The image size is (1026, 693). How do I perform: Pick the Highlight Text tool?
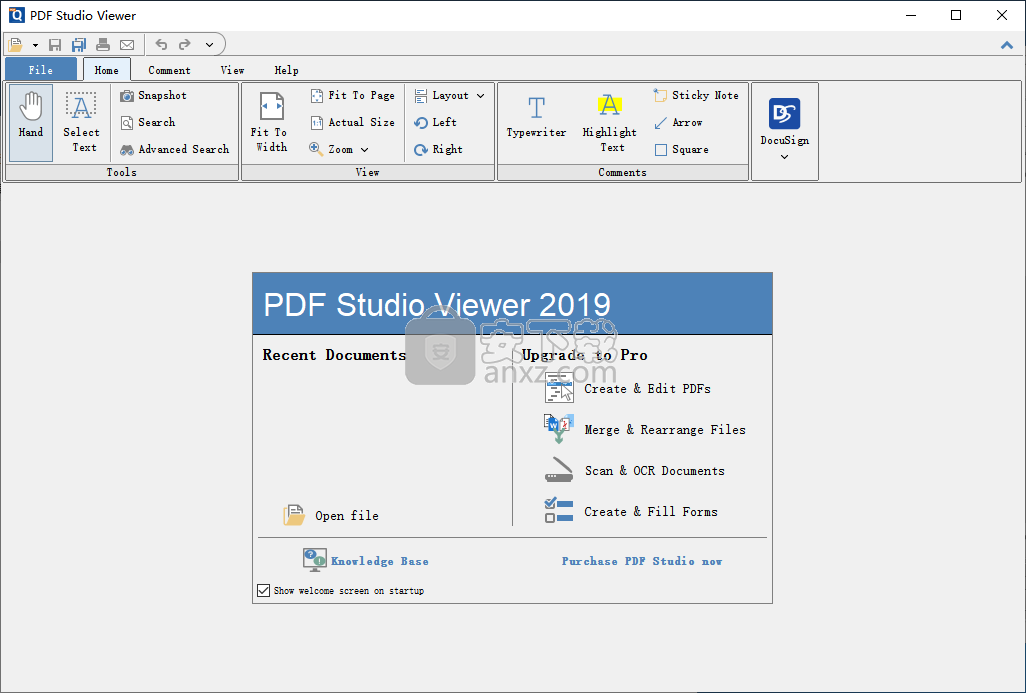click(609, 122)
